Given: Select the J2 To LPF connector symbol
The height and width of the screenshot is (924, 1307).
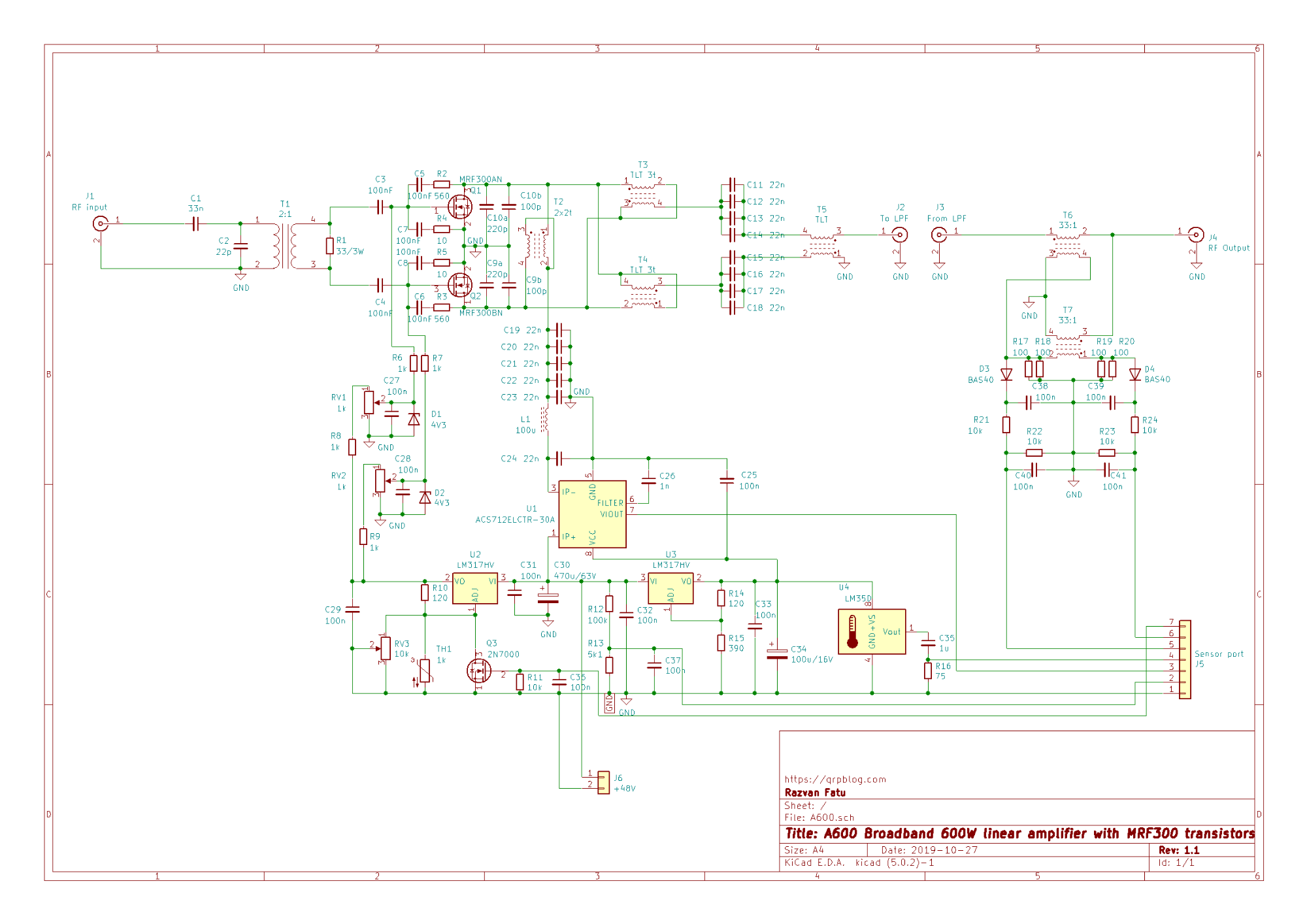Looking at the screenshot, I should (900, 235).
